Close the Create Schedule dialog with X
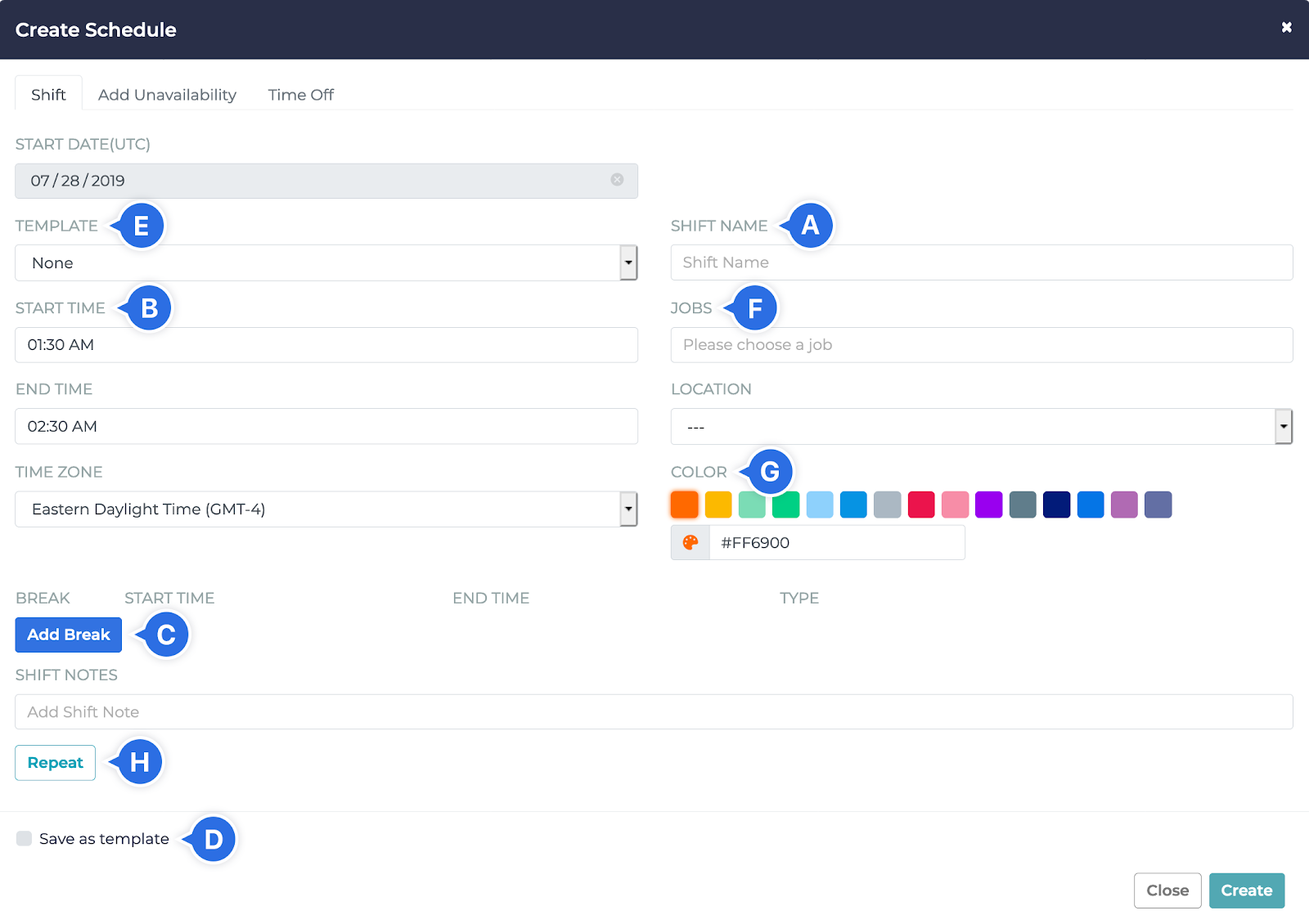 [x=1286, y=28]
